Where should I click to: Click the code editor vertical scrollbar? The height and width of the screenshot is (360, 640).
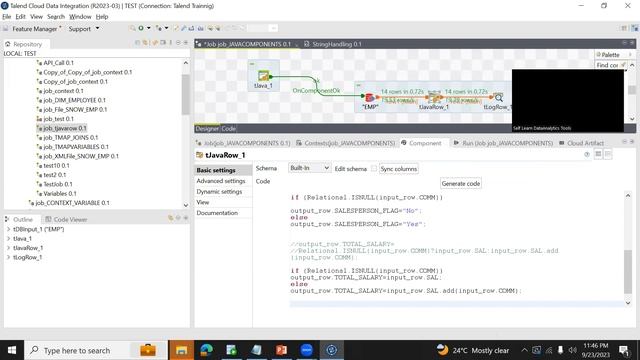click(628, 272)
